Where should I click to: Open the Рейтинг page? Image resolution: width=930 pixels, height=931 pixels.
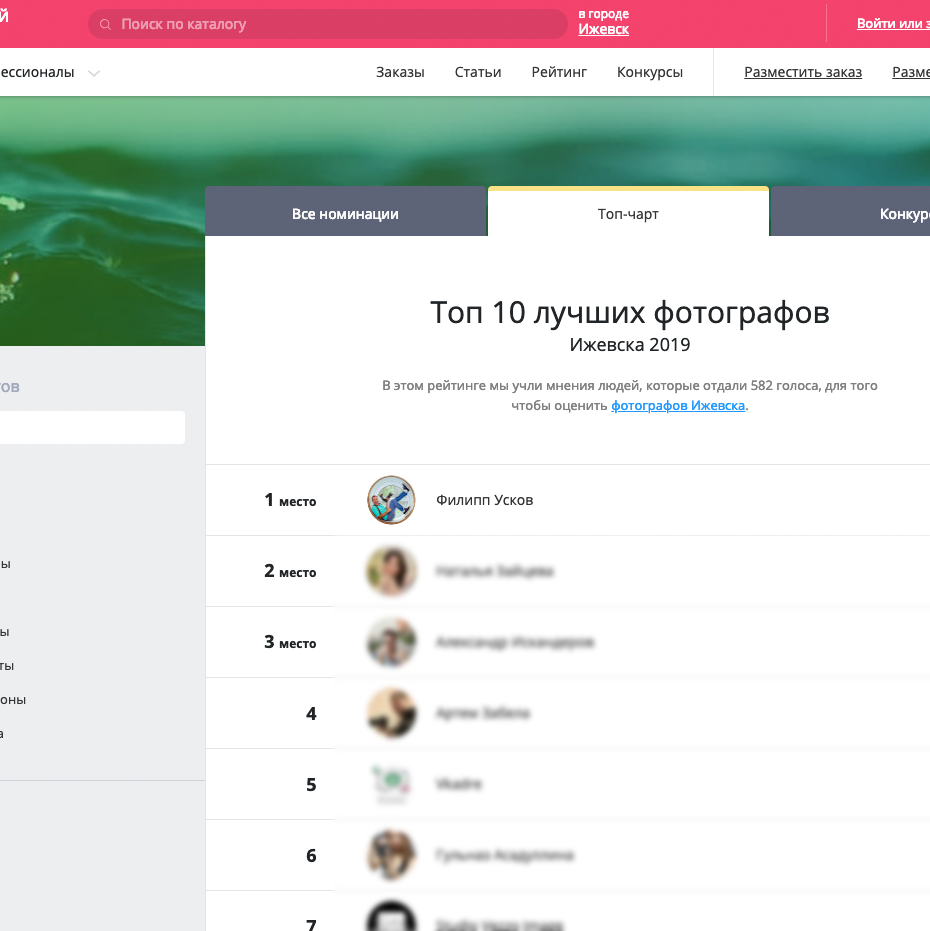(559, 72)
